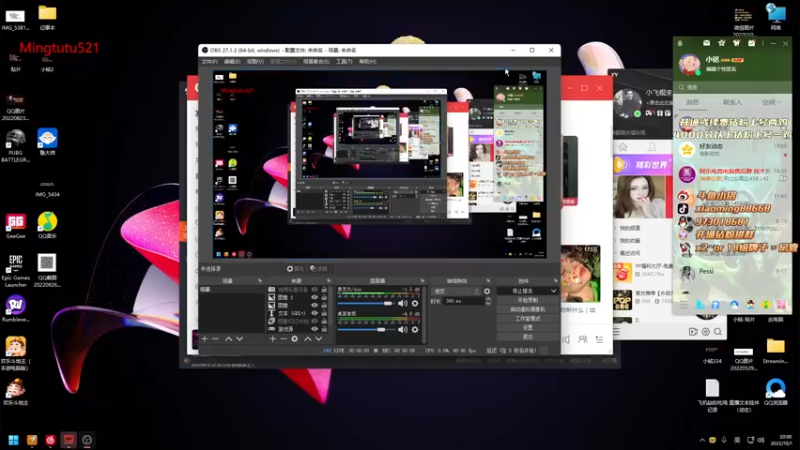Expand QQ 空间 tab dropdown
Image resolution: width=800 pixels, height=450 pixels.
779,103
